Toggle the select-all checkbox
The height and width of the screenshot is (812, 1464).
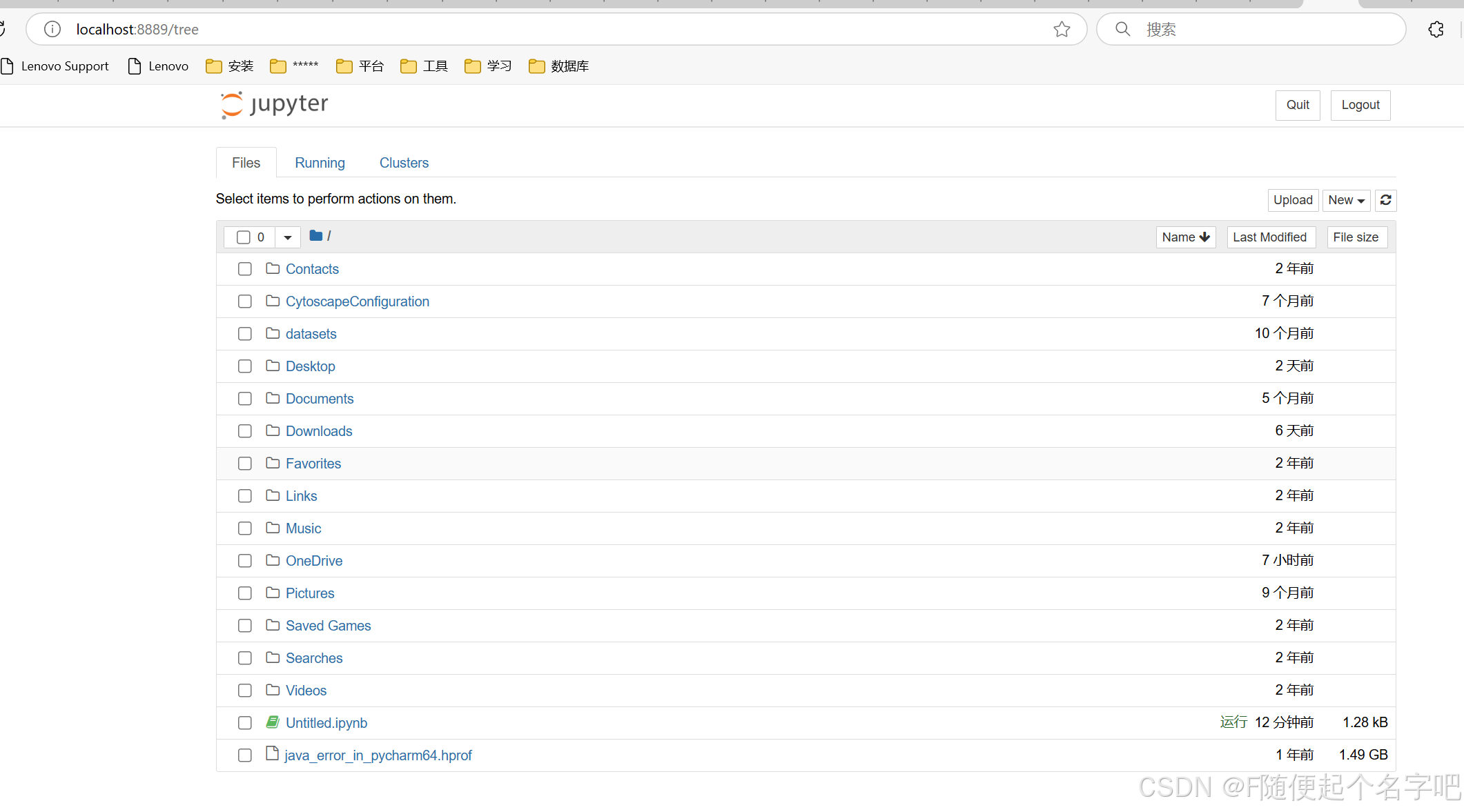point(244,237)
